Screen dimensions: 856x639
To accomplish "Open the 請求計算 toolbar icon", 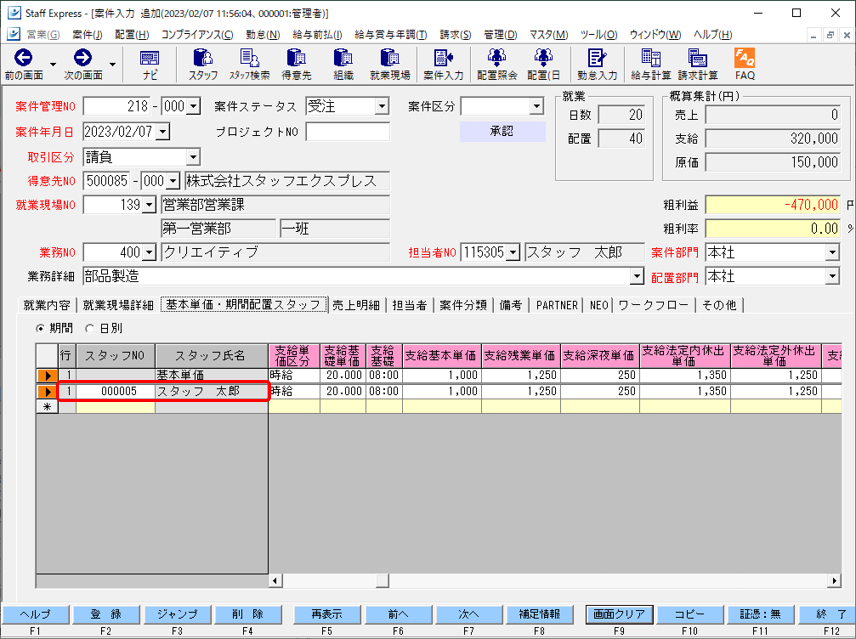I will [697, 57].
